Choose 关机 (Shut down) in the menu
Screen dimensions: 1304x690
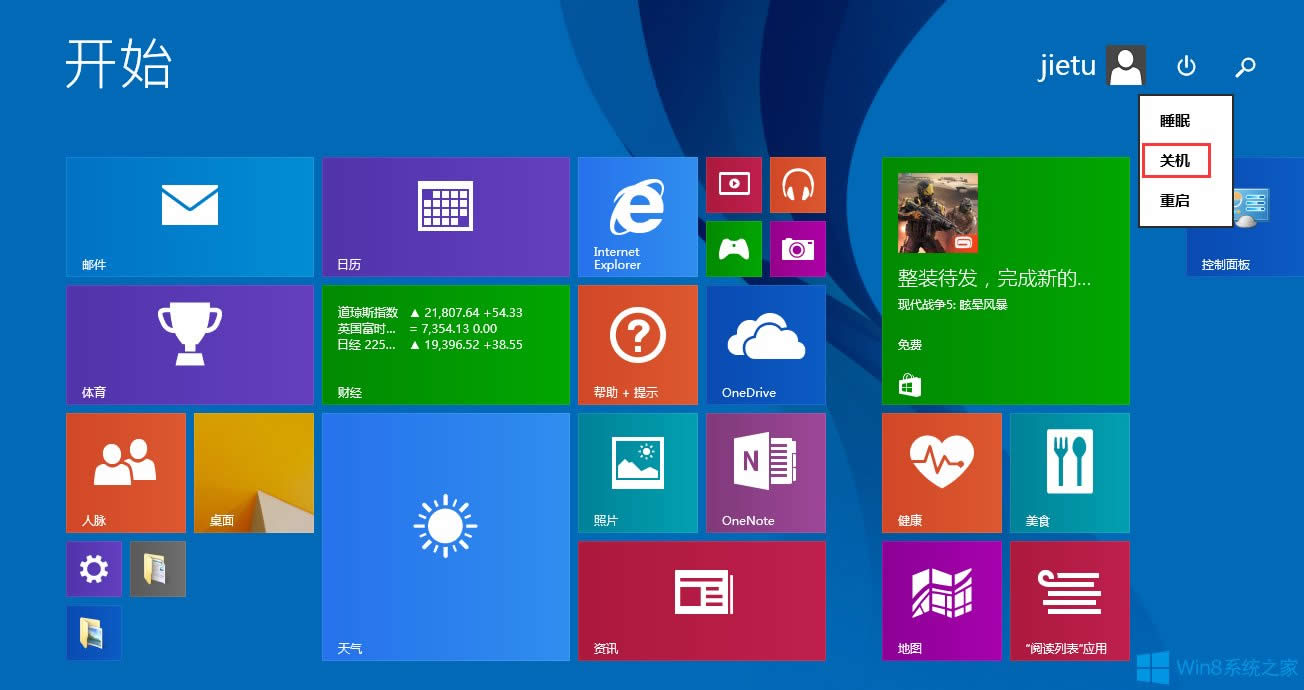point(1176,160)
